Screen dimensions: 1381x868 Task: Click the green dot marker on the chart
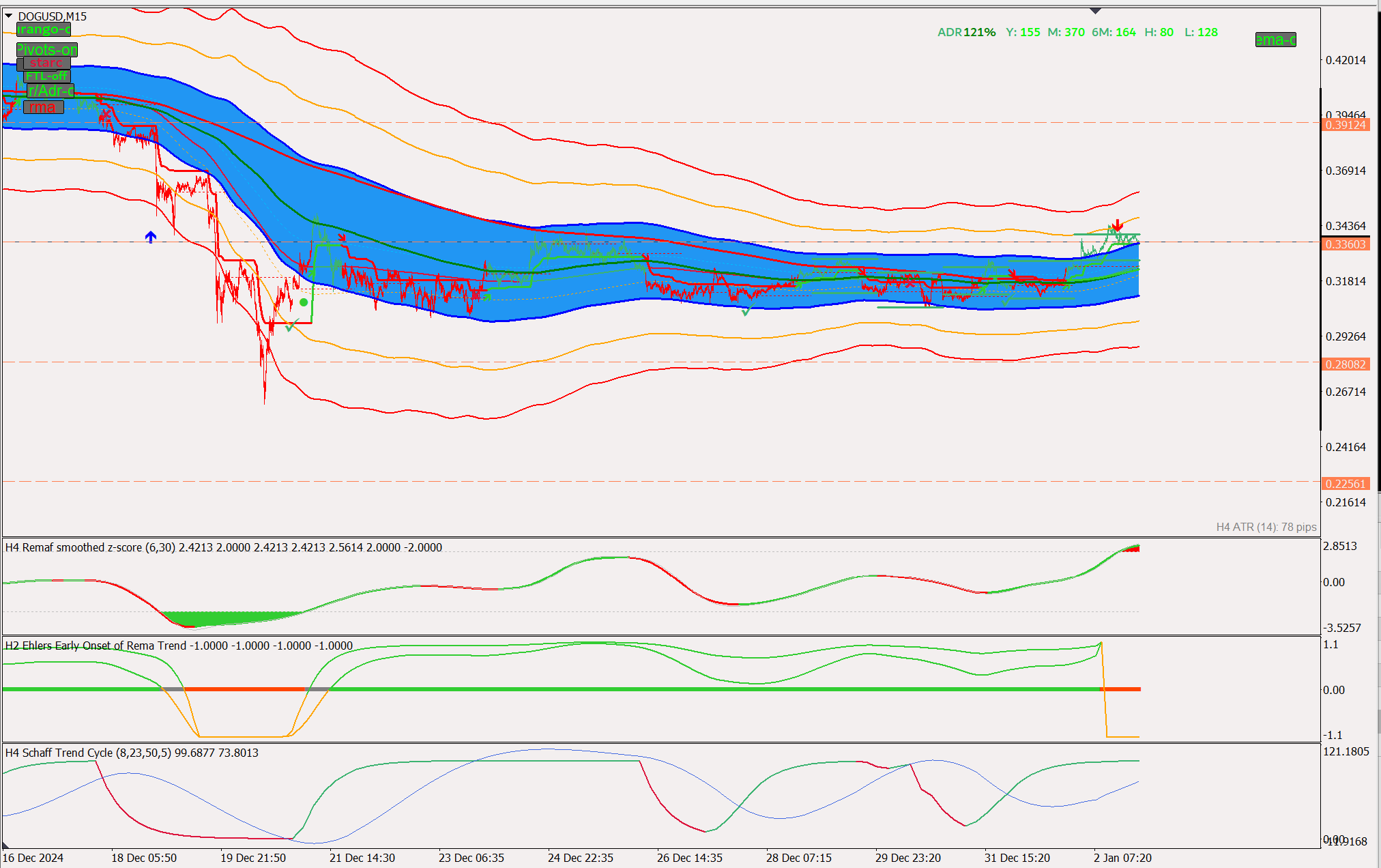click(x=304, y=302)
